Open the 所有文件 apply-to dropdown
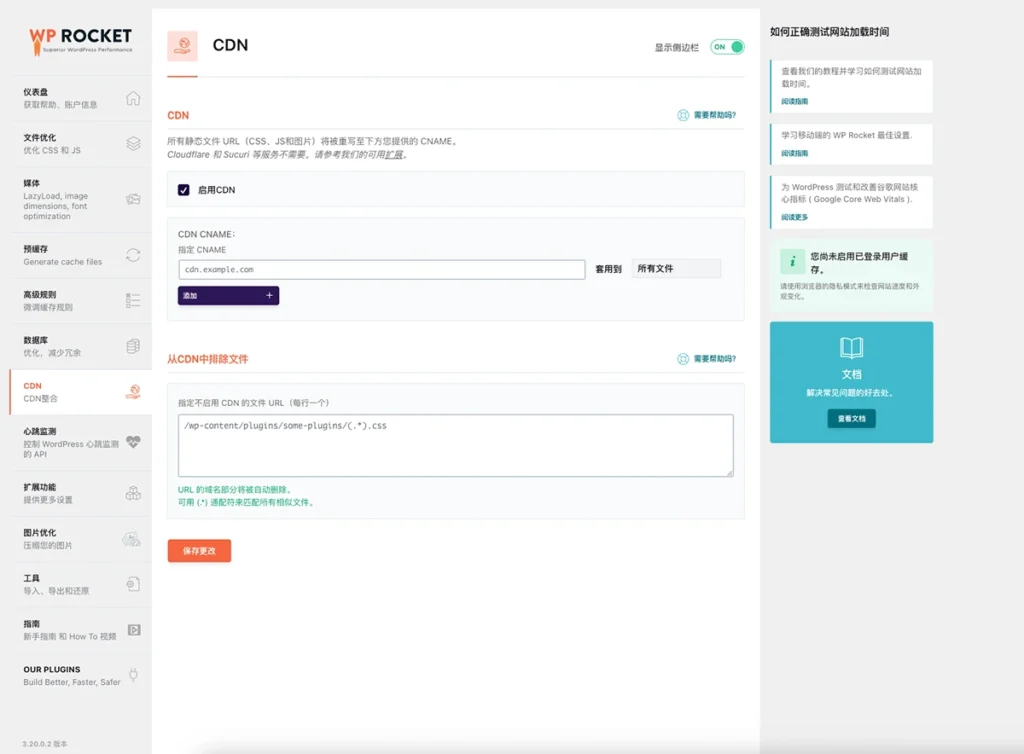 tap(676, 269)
